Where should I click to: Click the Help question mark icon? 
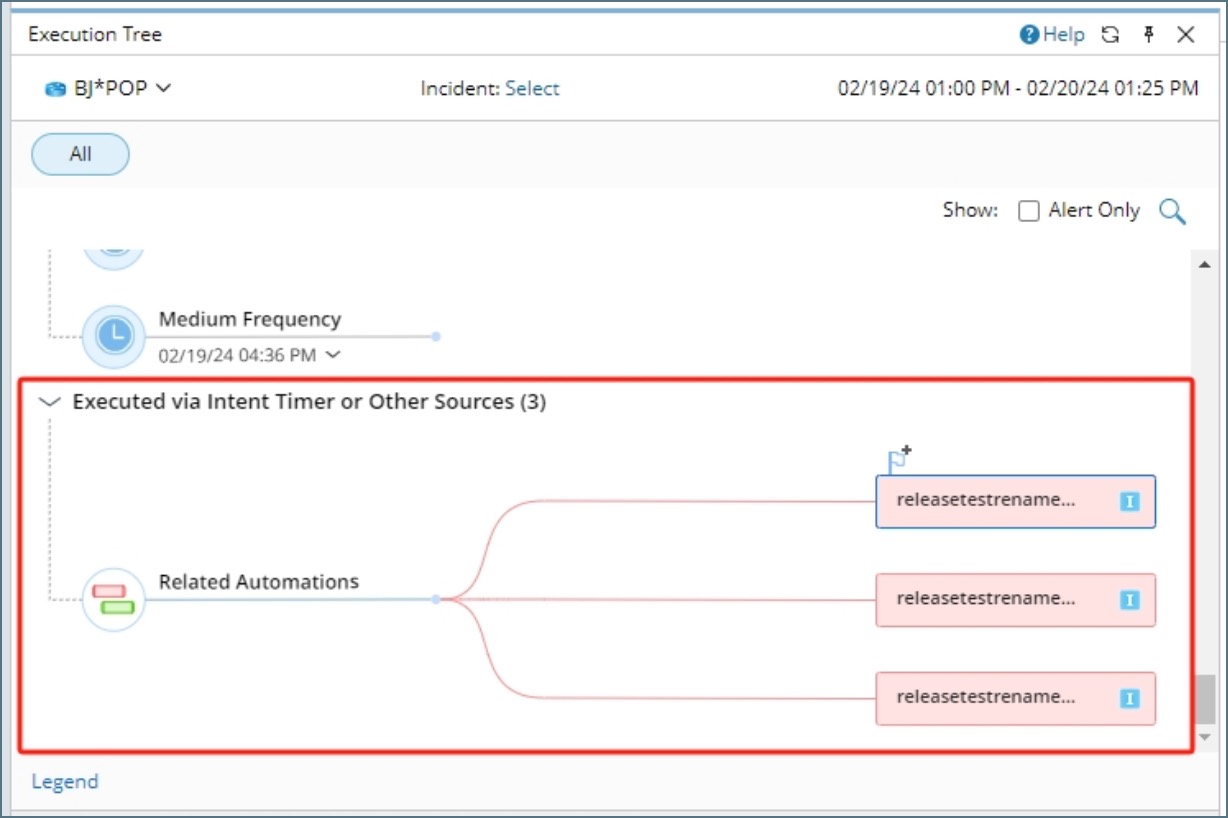(x=1029, y=35)
